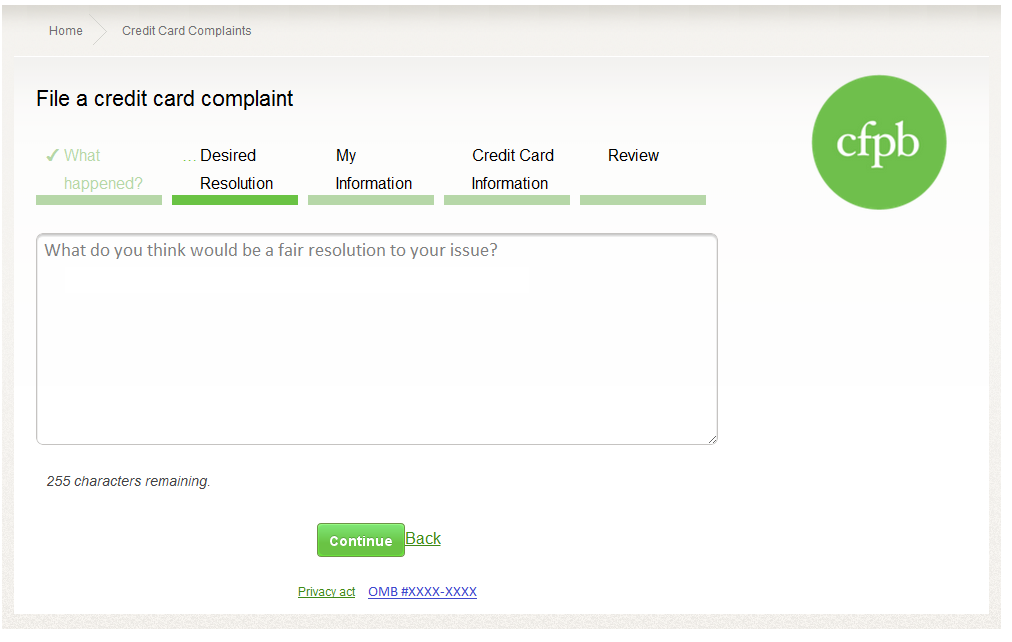Click the progress bar under Desired Resolution
Screen dimensions: 1012x642
point(235,200)
